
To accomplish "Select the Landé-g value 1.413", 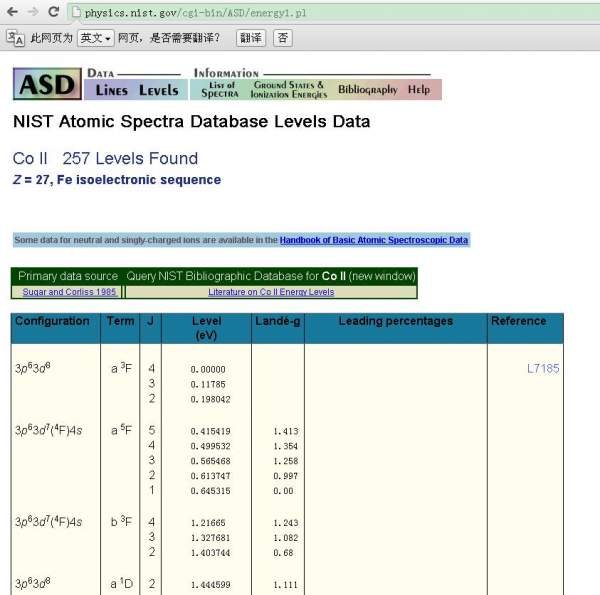I will tap(285, 431).
